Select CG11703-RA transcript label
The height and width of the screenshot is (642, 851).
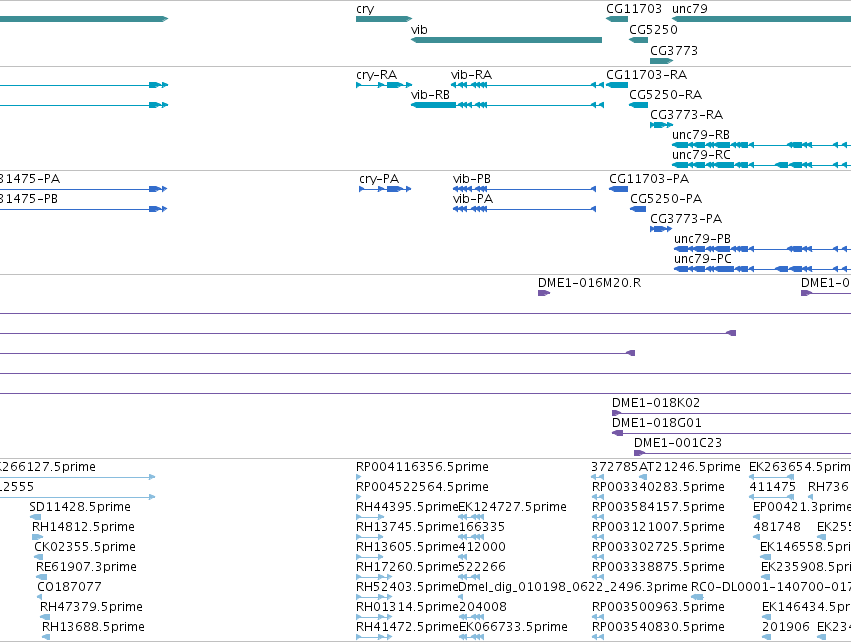646,75
